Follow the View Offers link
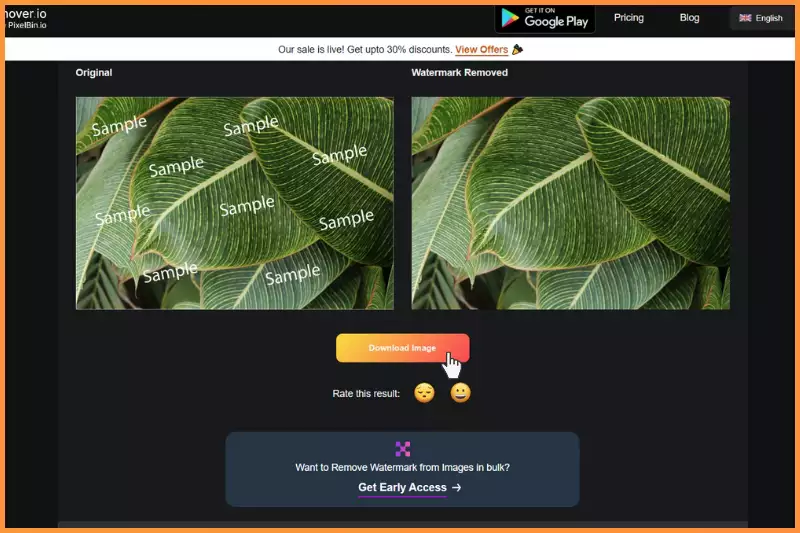The width and height of the screenshot is (800, 533). click(x=481, y=49)
